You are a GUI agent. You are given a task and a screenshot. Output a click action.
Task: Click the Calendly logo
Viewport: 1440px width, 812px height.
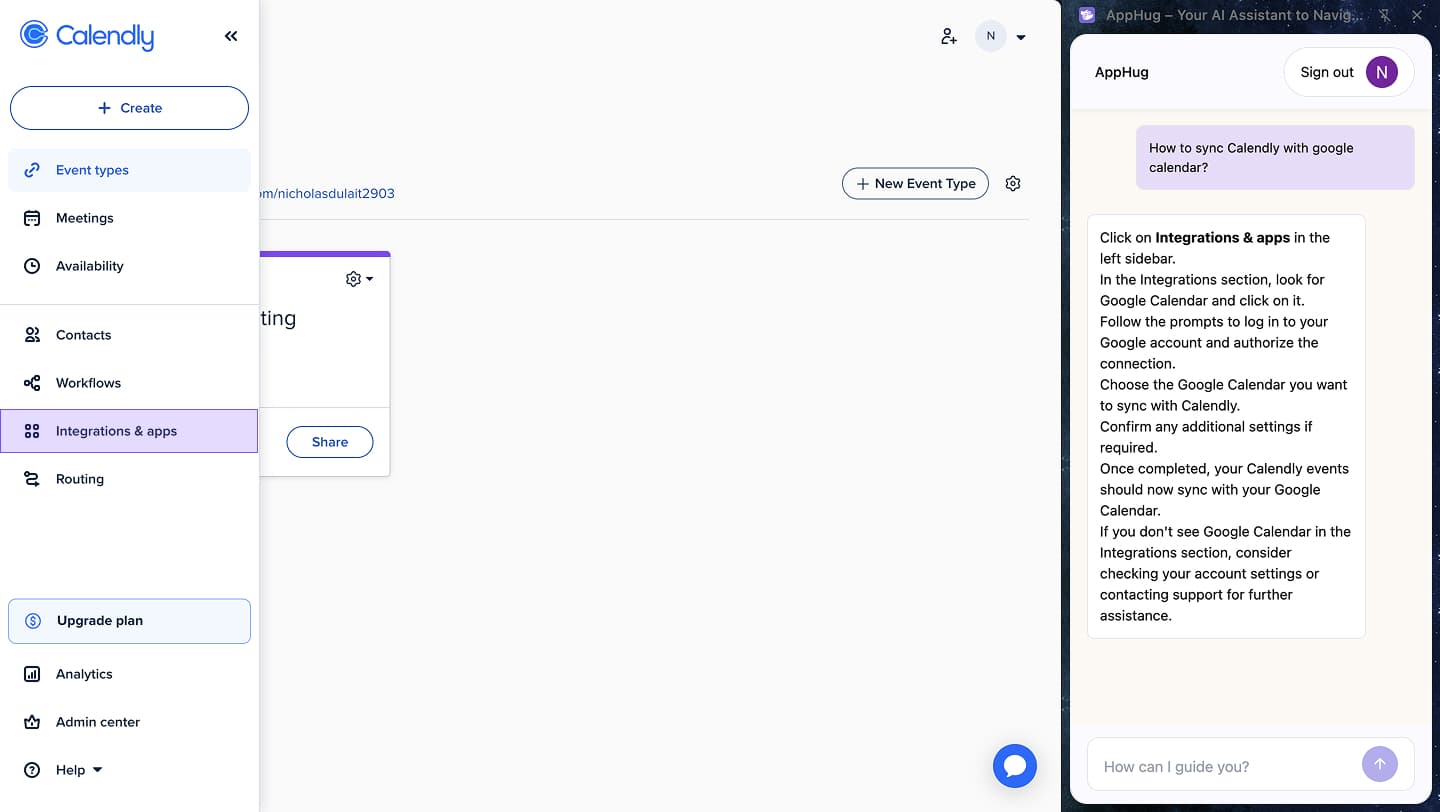click(87, 36)
